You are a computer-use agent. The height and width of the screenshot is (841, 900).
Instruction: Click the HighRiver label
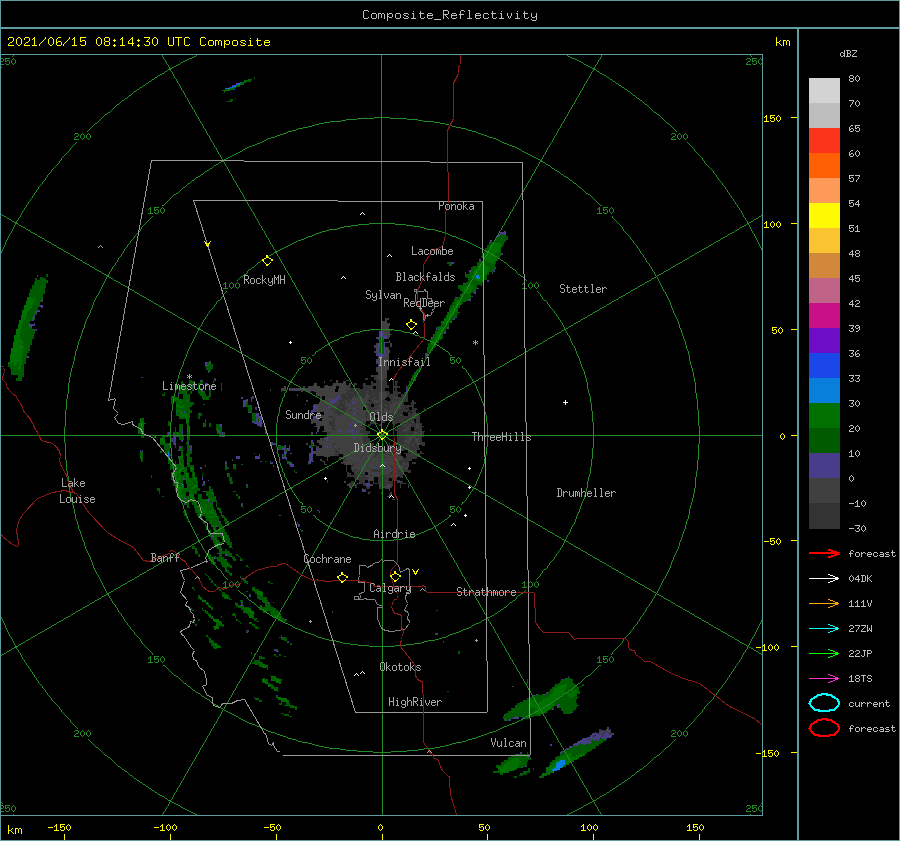coord(415,702)
